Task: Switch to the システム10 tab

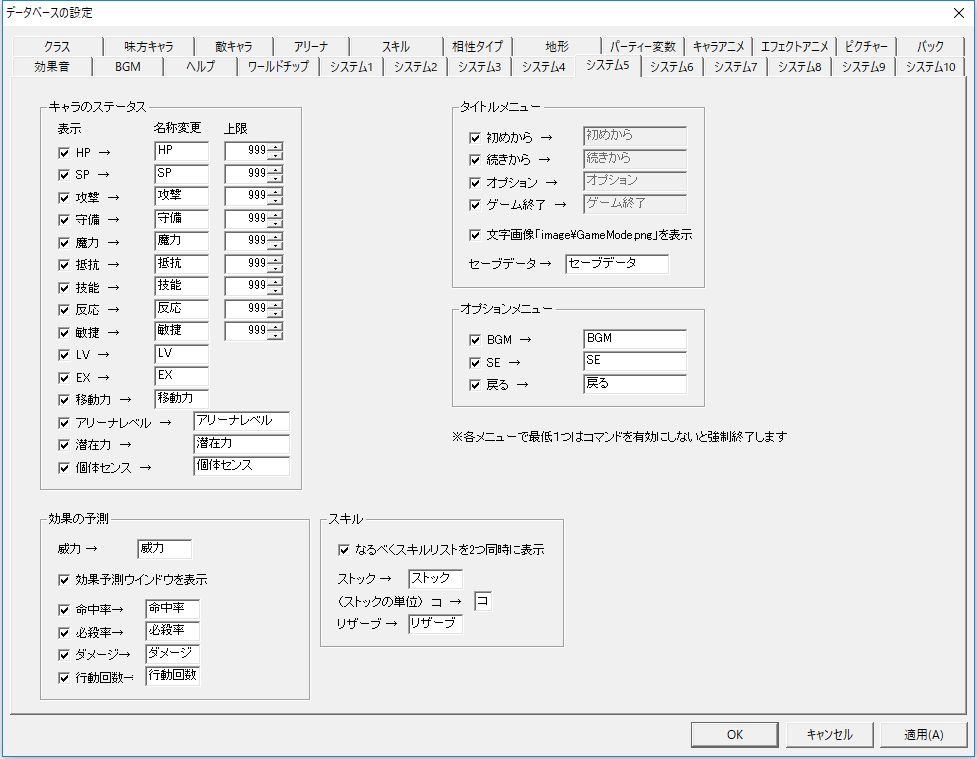Action: [x=930, y=67]
